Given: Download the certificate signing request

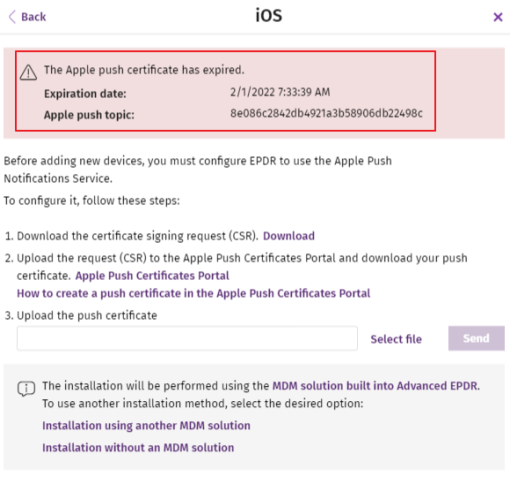Looking at the screenshot, I should pos(289,236).
